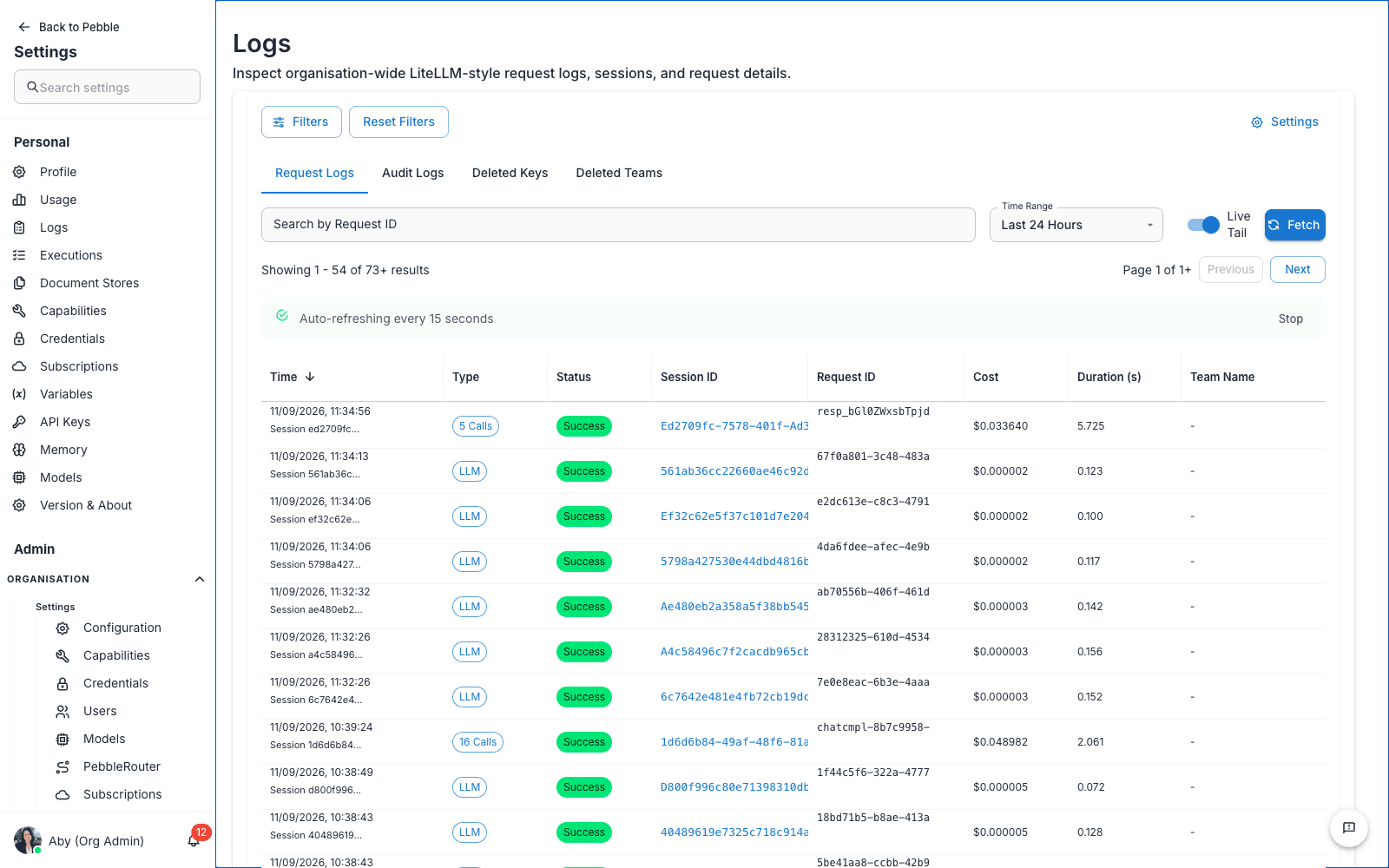Viewport: 1389px width, 868px height.
Task: Click the Admin Models chip icon
Action: tap(63, 740)
